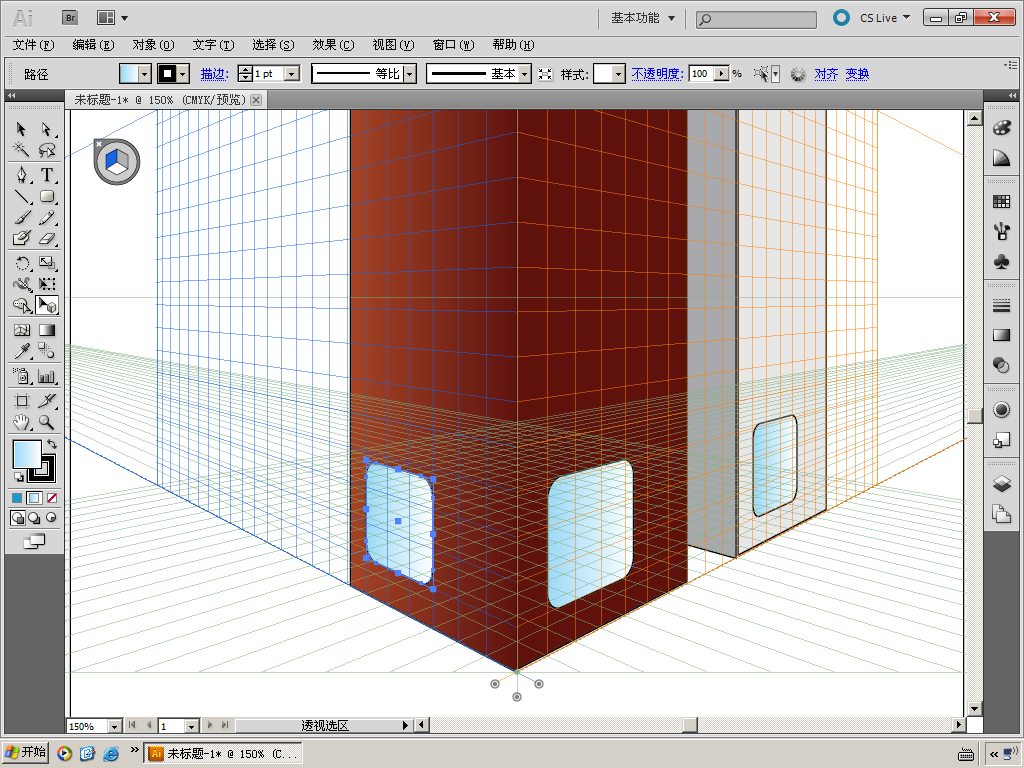This screenshot has width=1024, height=768.
Task: Open the 效果 (Effect) menu
Action: [x=333, y=45]
